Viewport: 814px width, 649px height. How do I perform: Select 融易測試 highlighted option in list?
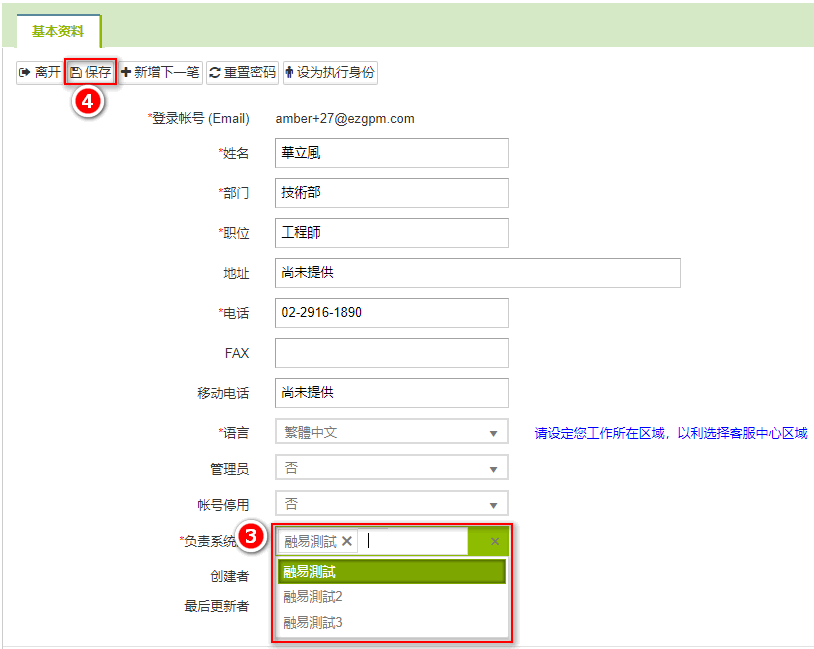[x=392, y=572]
